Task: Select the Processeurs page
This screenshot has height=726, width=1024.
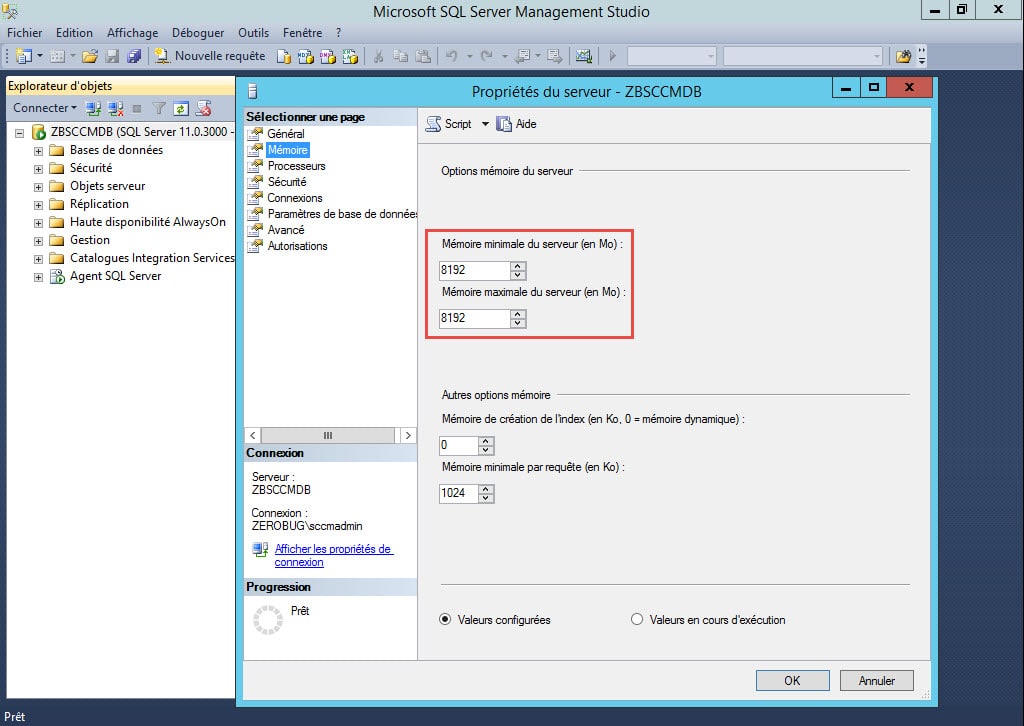Action: pos(296,166)
